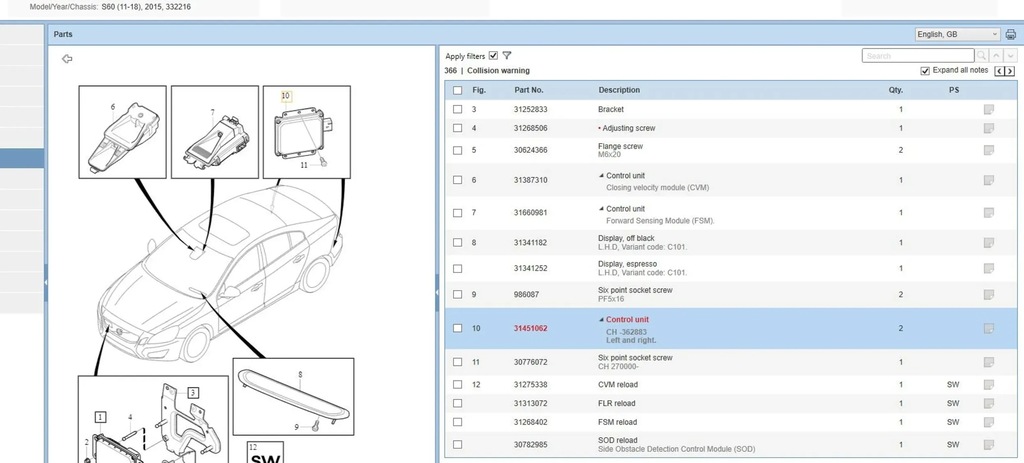Toggle Expand all notes checkbox

point(925,71)
